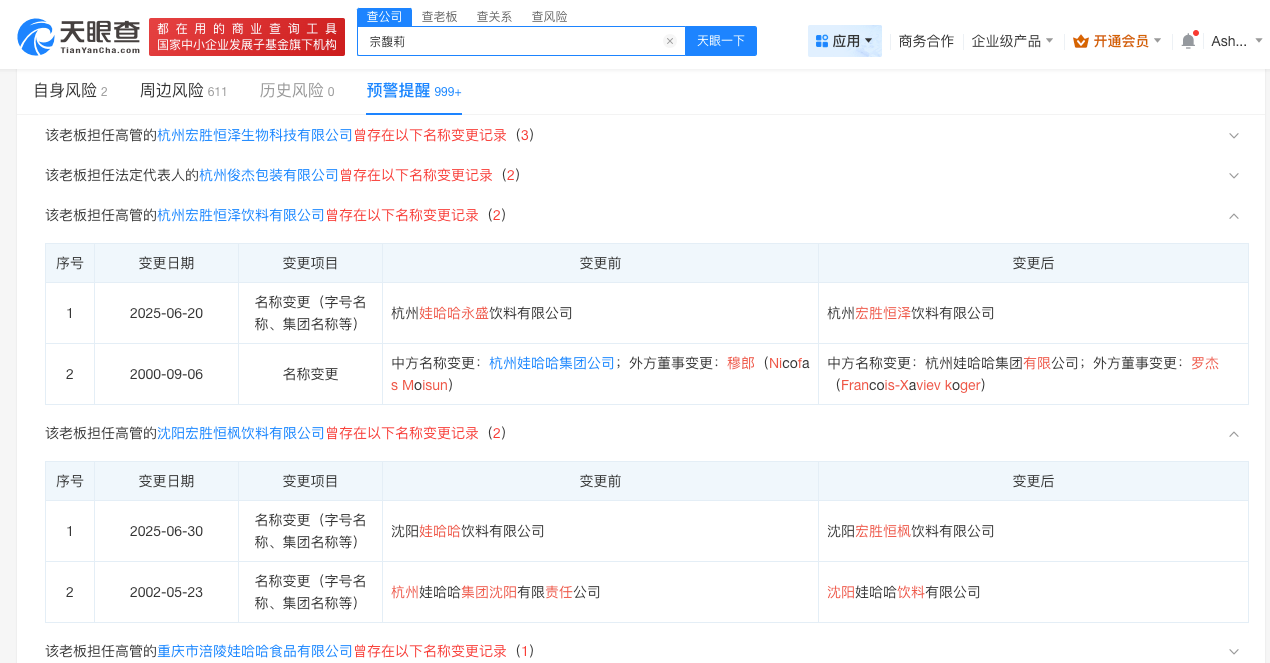The image size is (1270, 663).
Task: Click the TianYanCha logo icon
Action: [37, 37]
